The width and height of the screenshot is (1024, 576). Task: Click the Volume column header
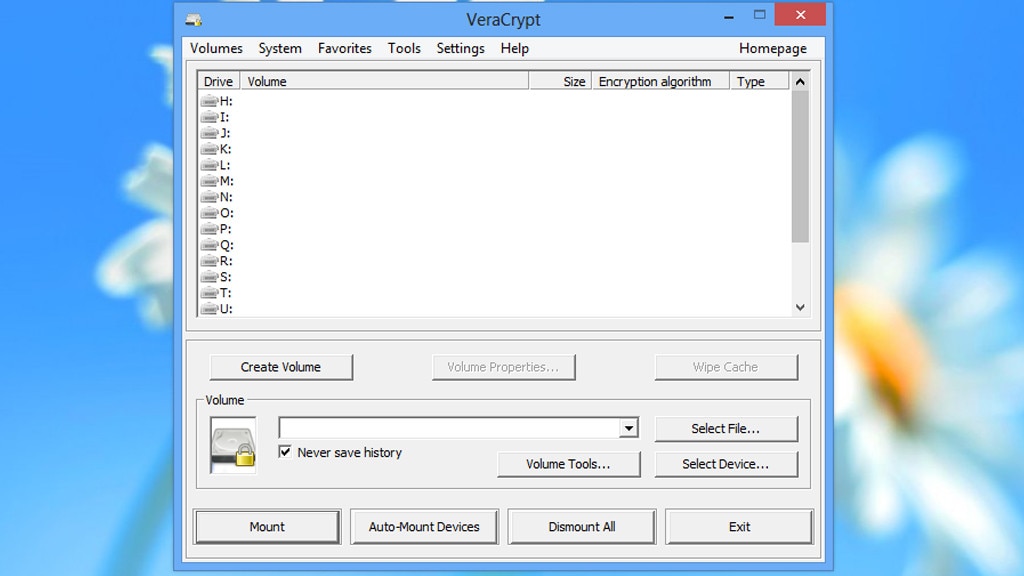[x=384, y=81]
